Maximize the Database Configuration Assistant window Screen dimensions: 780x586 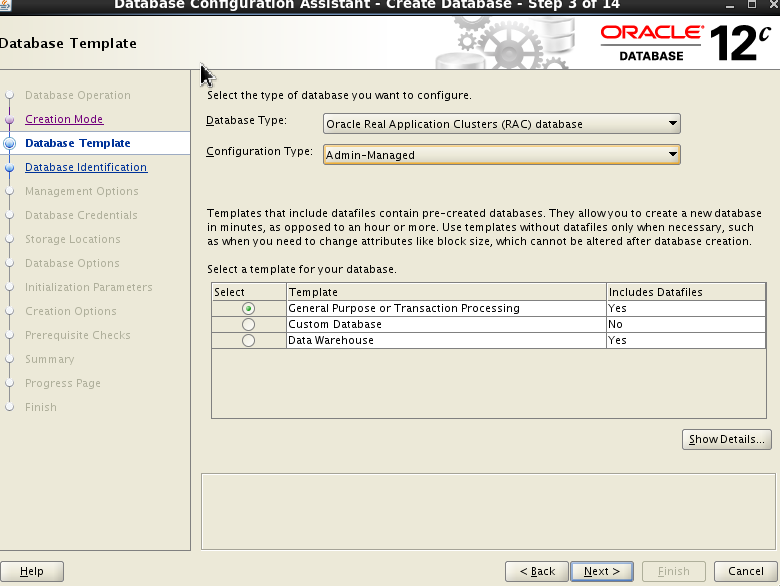pyautogui.click(x=752, y=5)
